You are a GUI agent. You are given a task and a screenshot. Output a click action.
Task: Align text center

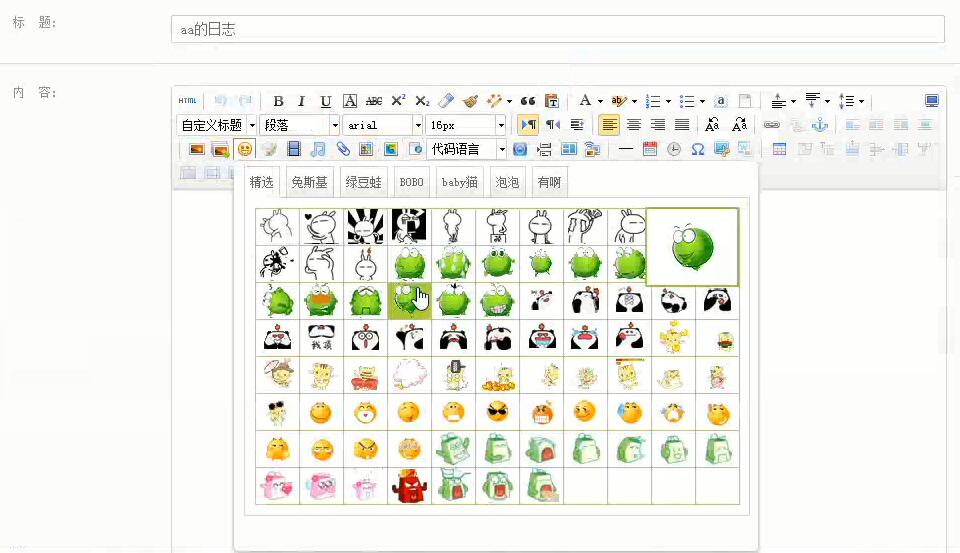(x=634, y=125)
